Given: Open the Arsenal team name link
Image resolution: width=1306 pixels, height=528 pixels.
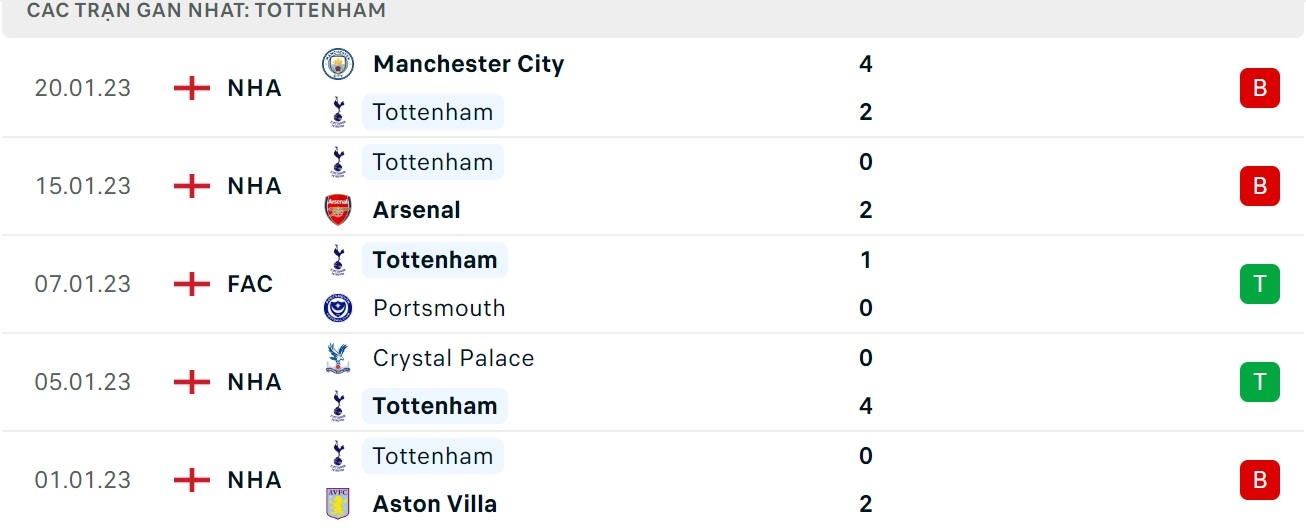Looking at the screenshot, I should pyautogui.click(x=416, y=210).
